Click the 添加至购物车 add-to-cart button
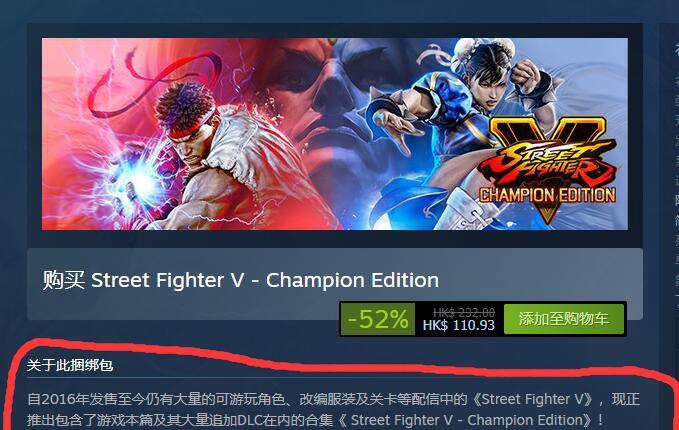Viewport: 679px width, 430px height. pos(564,319)
